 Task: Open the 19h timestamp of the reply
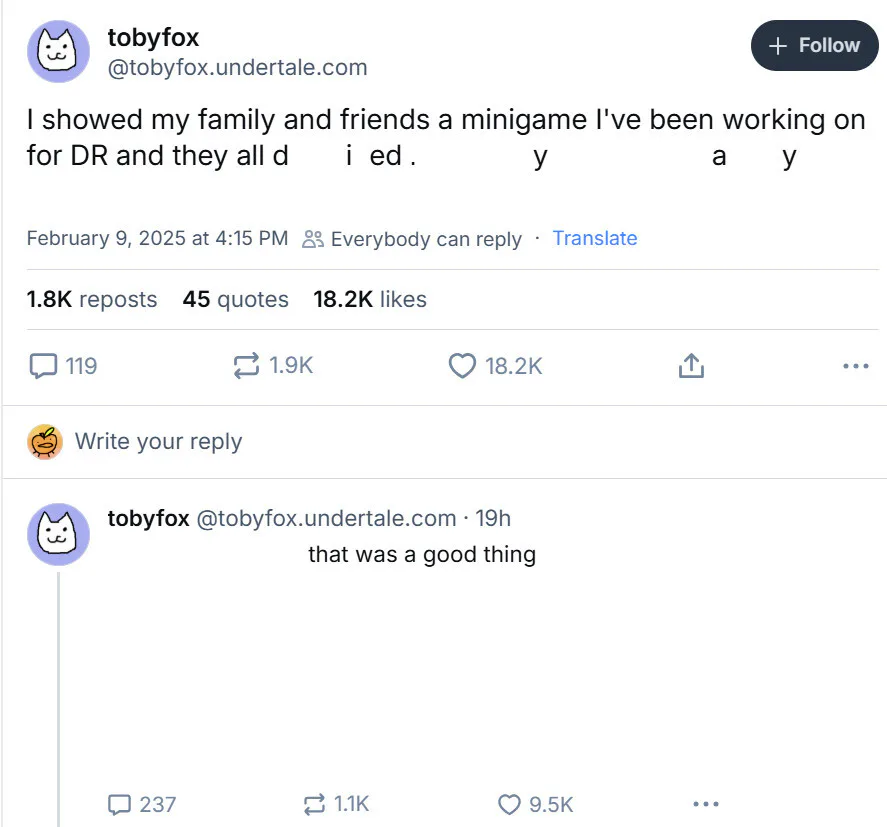click(493, 518)
